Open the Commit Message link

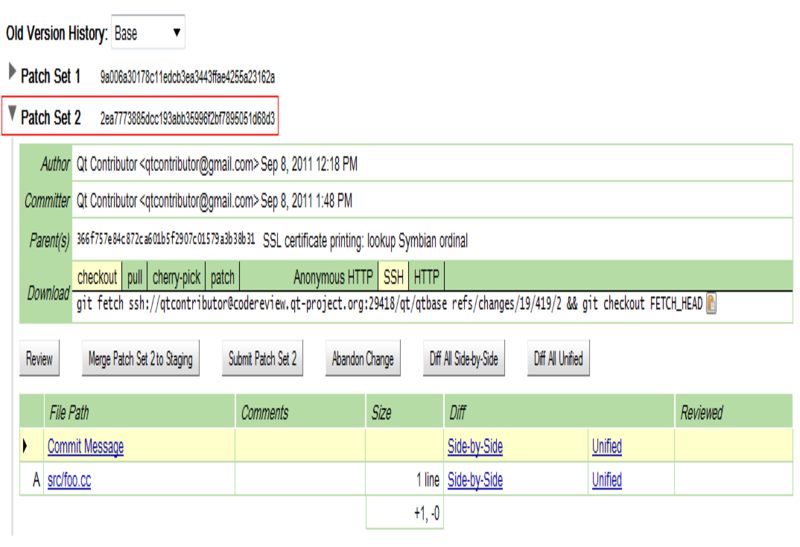(85, 448)
